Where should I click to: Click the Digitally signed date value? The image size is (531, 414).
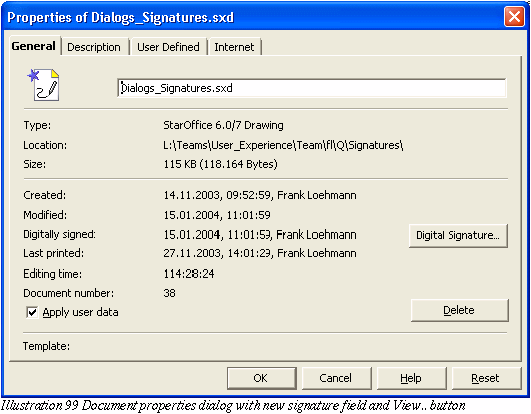(x=260, y=235)
